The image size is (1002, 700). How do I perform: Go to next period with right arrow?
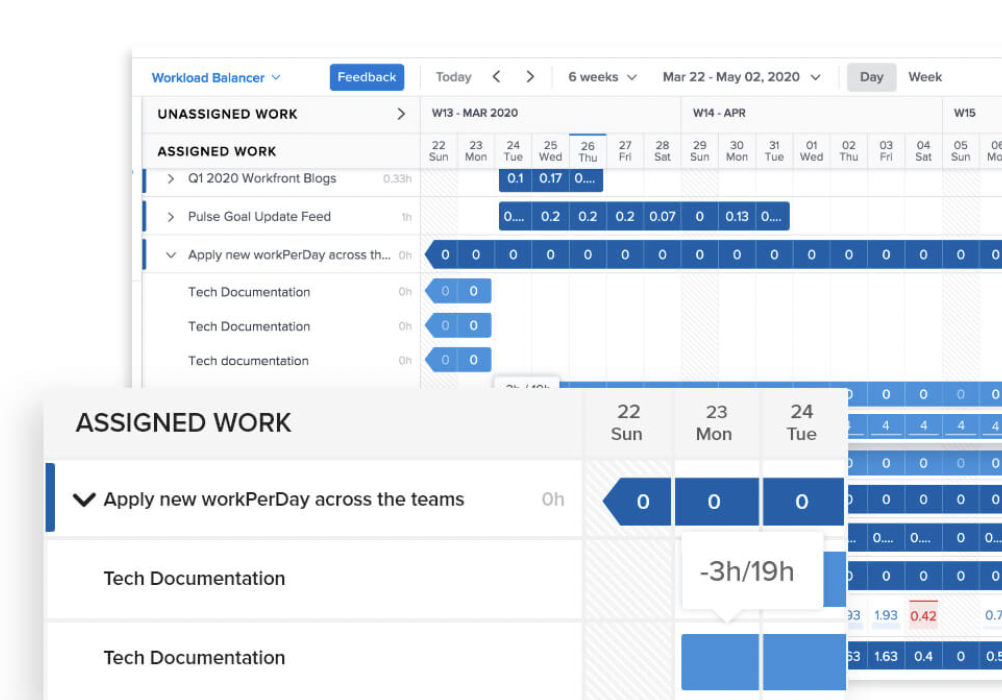point(530,77)
